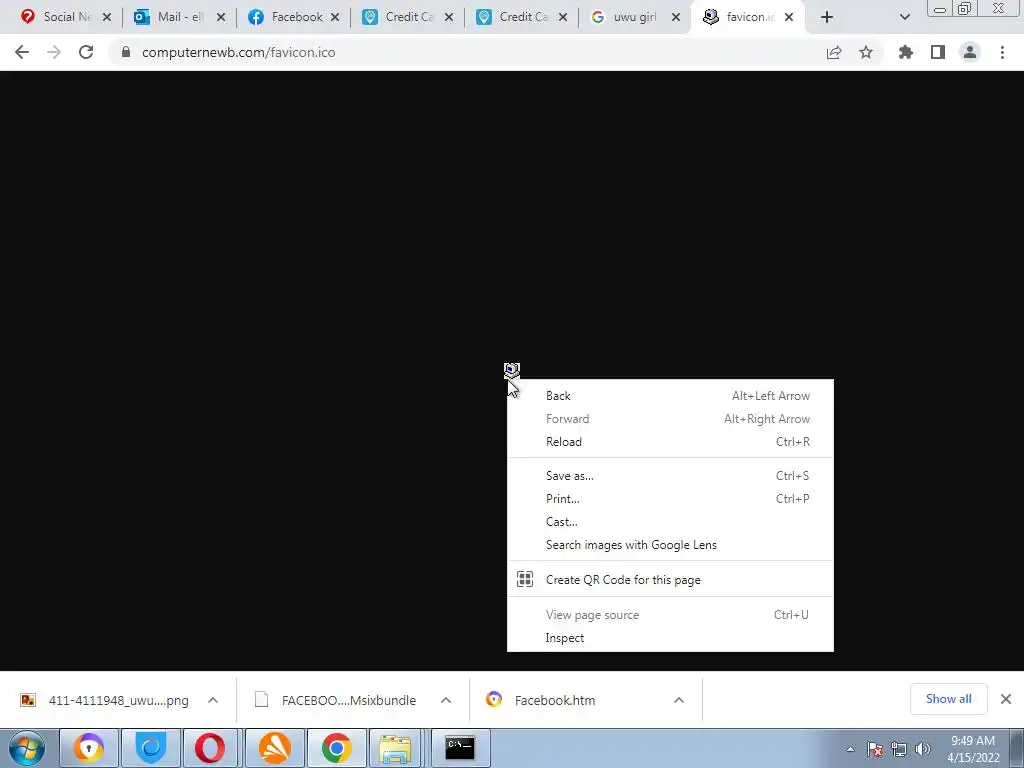Viewport: 1024px width, 768px height.
Task: Choose Reload in the context menu
Action: [670, 441]
